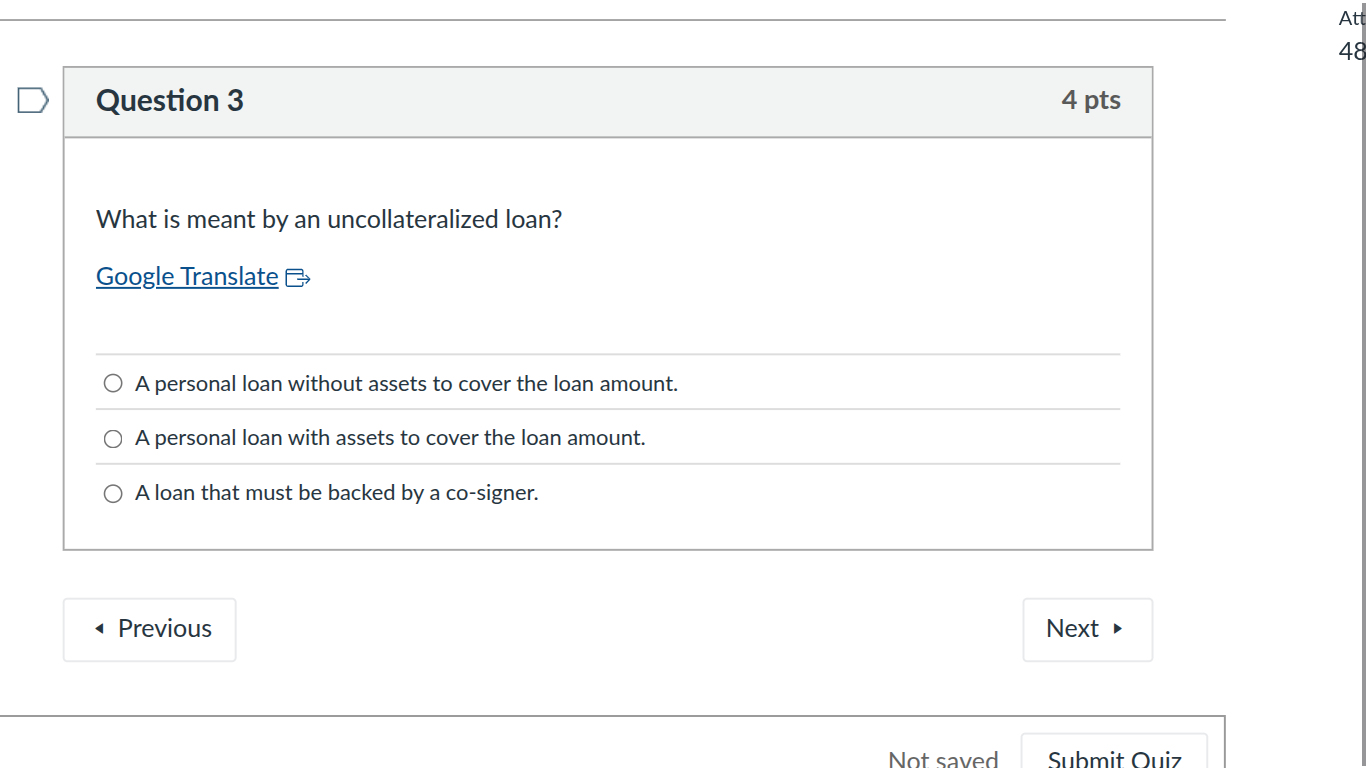
Task: Click the answer text mentioning no assets
Action: pyautogui.click(x=407, y=383)
